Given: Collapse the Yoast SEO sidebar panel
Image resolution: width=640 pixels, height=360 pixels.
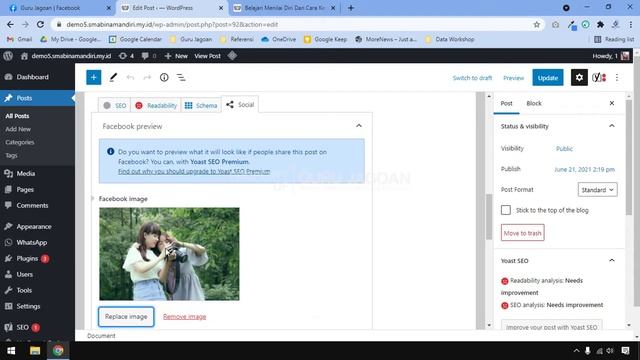Looking at the screenshot, I should point(611,260).
